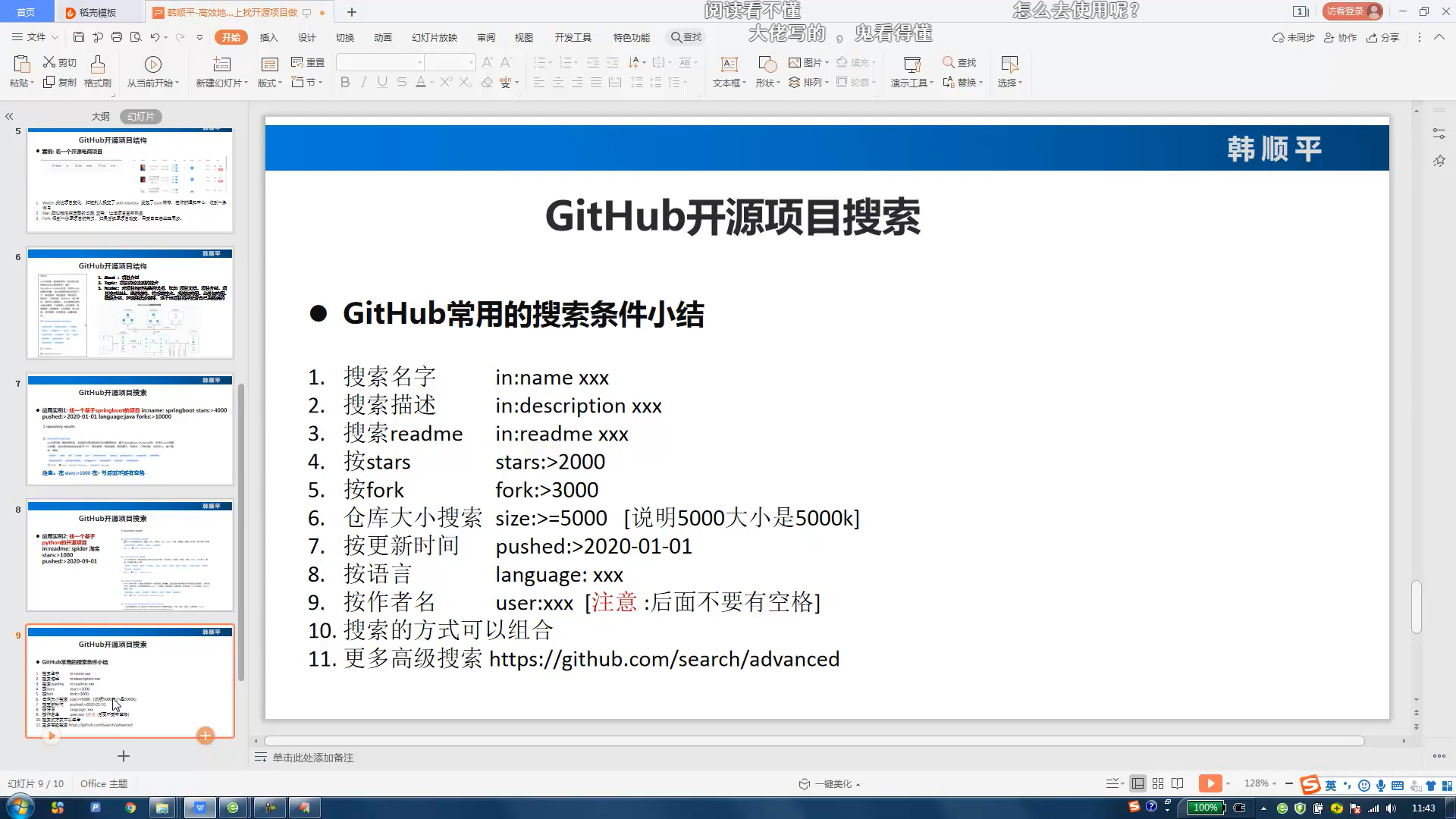
Task: Click the notes area (单击此处添加备注)
Action: click(313, 758)
